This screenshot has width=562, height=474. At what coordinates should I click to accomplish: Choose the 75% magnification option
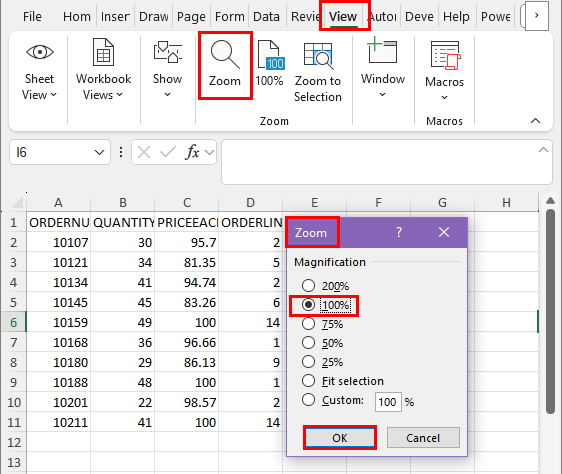coord(308,324)
